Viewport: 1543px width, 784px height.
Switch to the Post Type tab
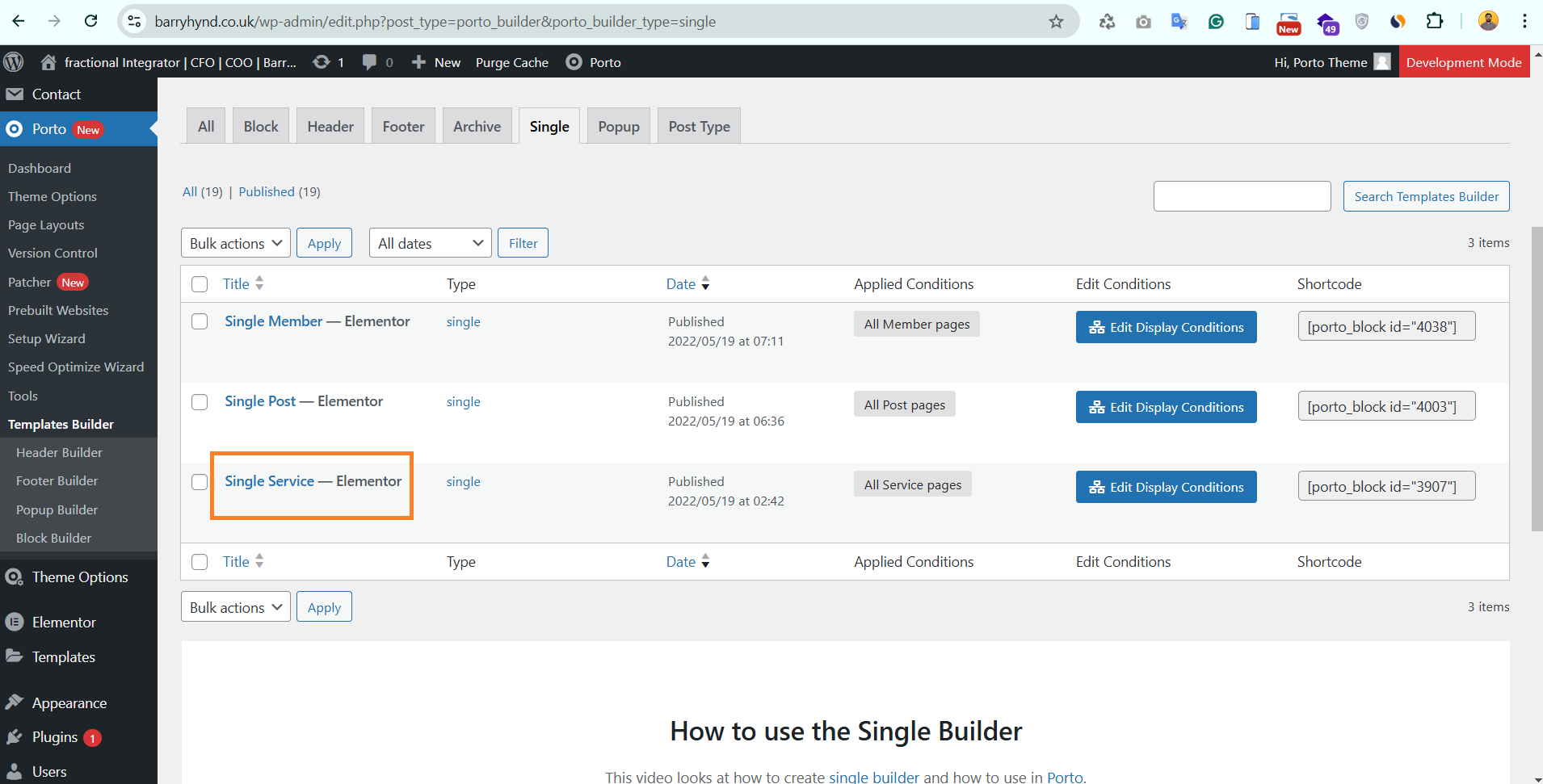[700, 126]
